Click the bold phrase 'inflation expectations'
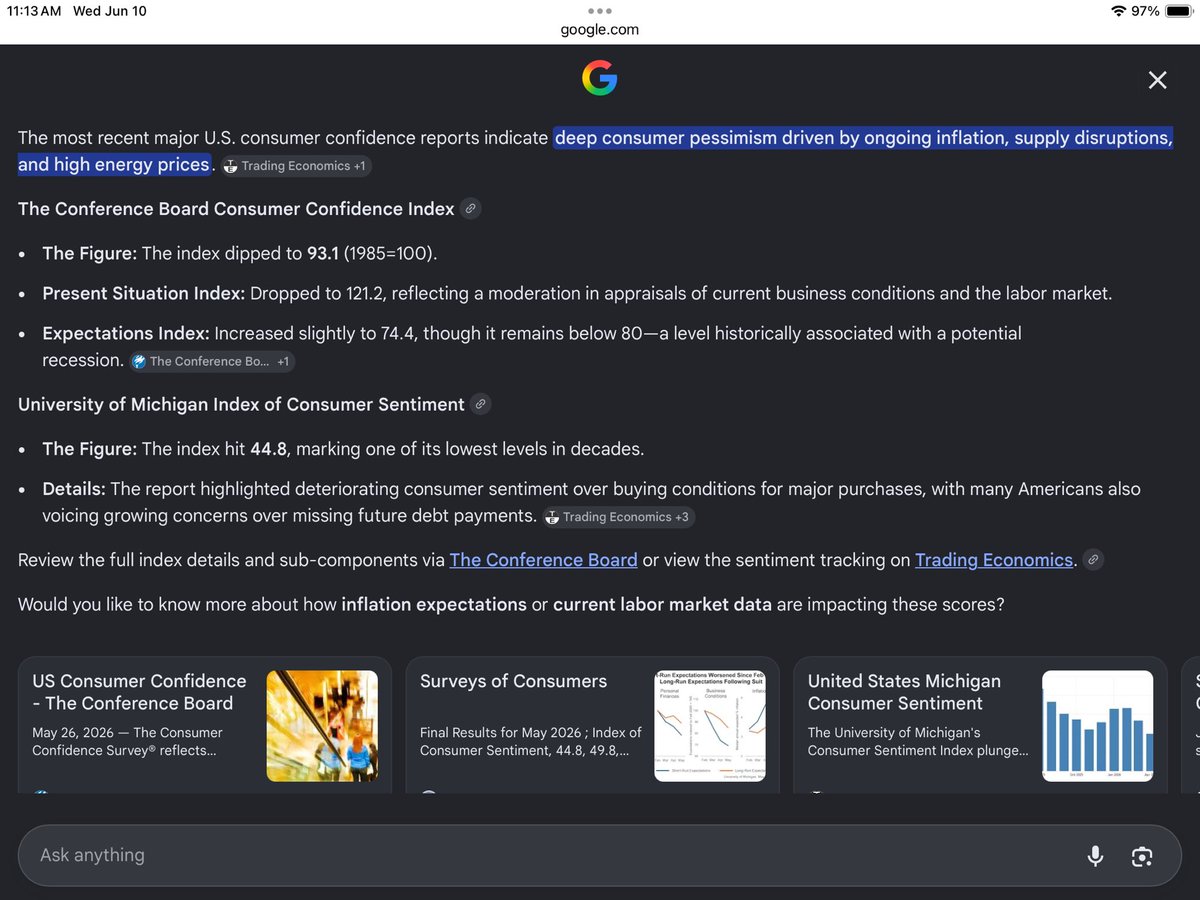The height and width of the screenshot is (900, 1200). pos(433,604)
